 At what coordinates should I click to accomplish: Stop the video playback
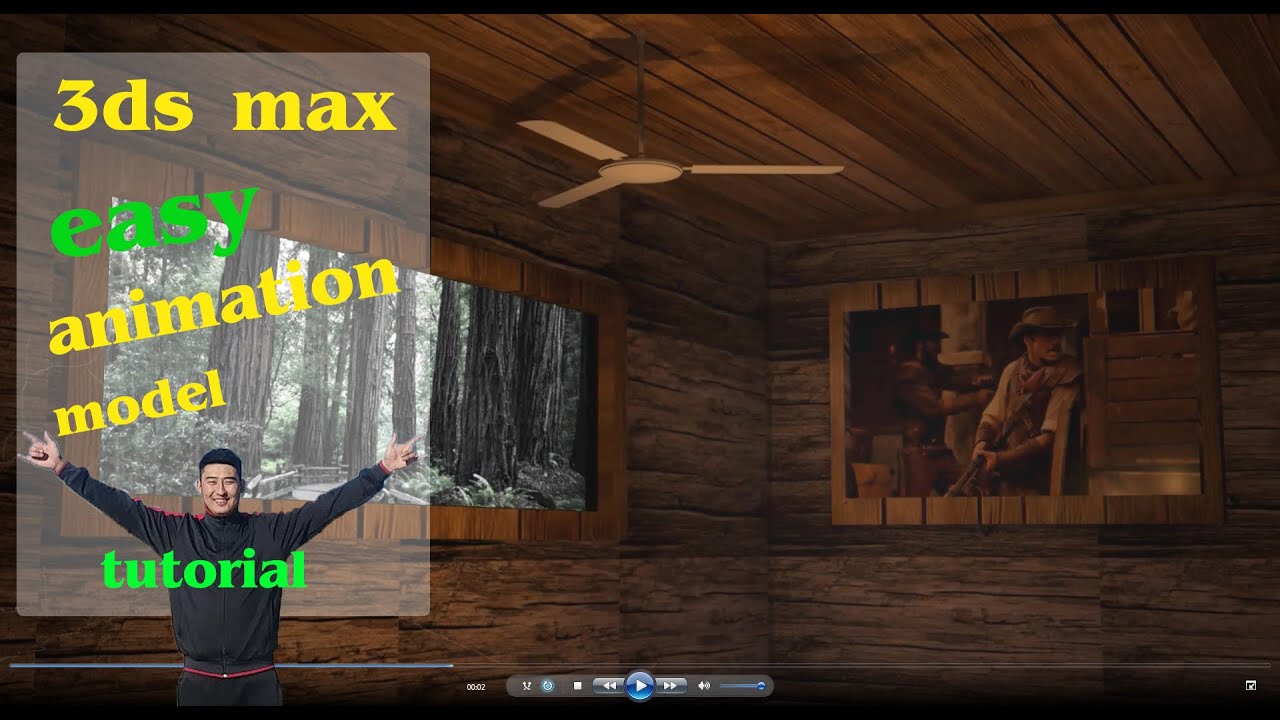(577, 686)
